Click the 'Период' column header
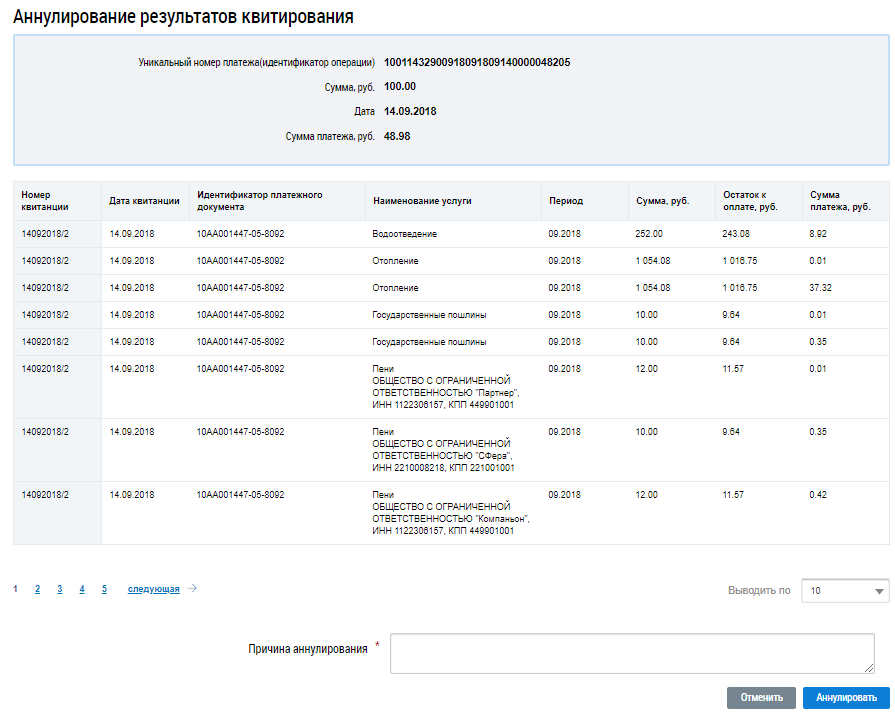 click(x=566, y=201)
